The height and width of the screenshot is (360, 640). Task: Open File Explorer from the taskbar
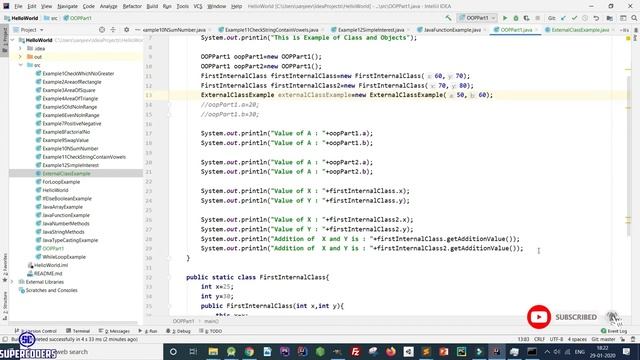[213, 351]
